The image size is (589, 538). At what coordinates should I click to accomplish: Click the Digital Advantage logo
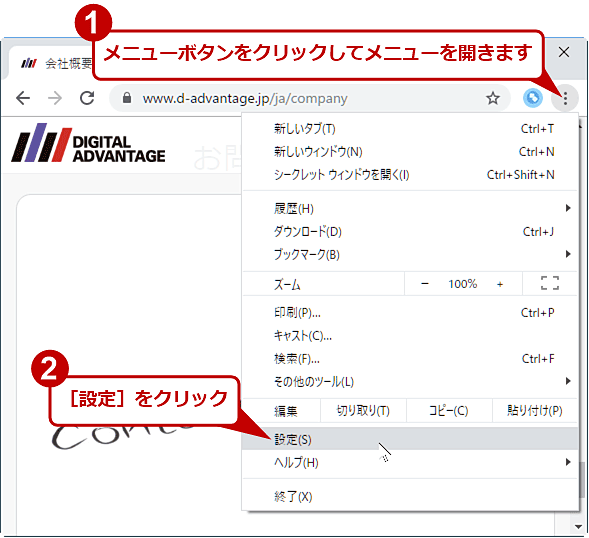[88, 142]
